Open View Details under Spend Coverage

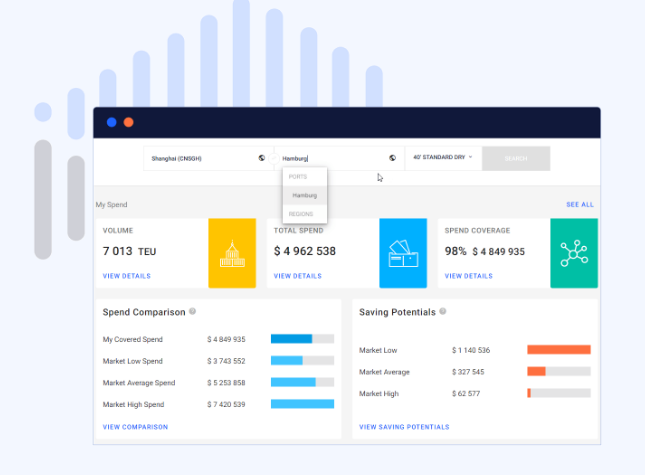pos(469,275)
